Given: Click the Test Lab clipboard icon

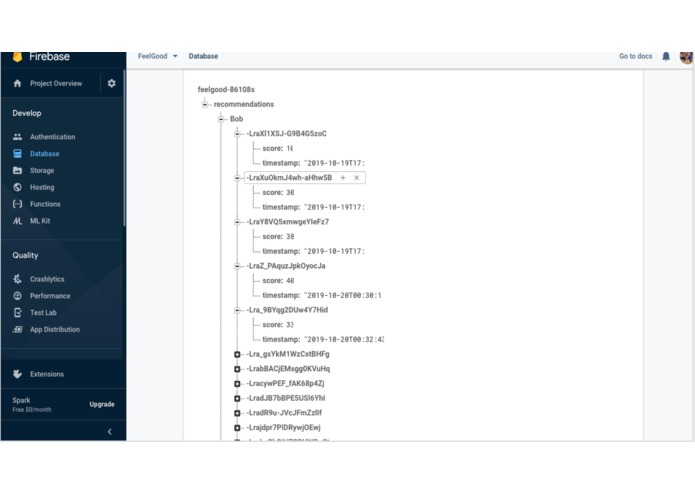Looking at the screenshot, I should 17,313.
